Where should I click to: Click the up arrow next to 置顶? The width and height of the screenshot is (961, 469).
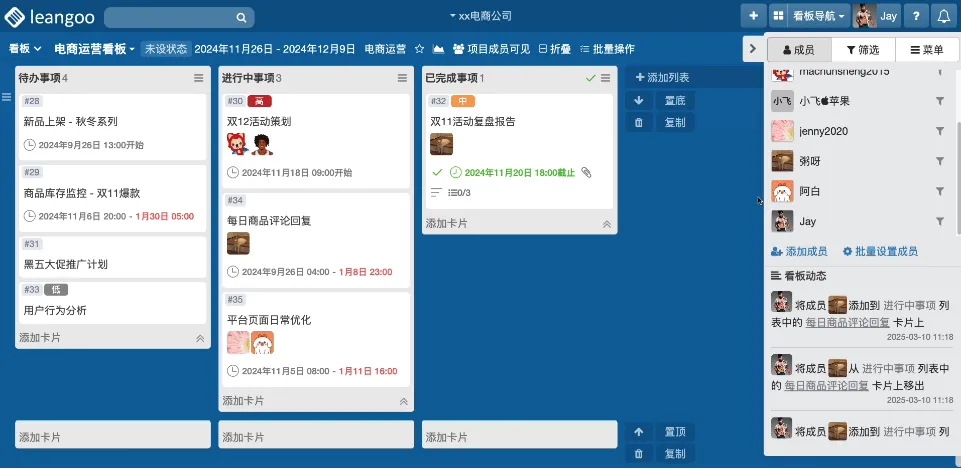(639, 432)
